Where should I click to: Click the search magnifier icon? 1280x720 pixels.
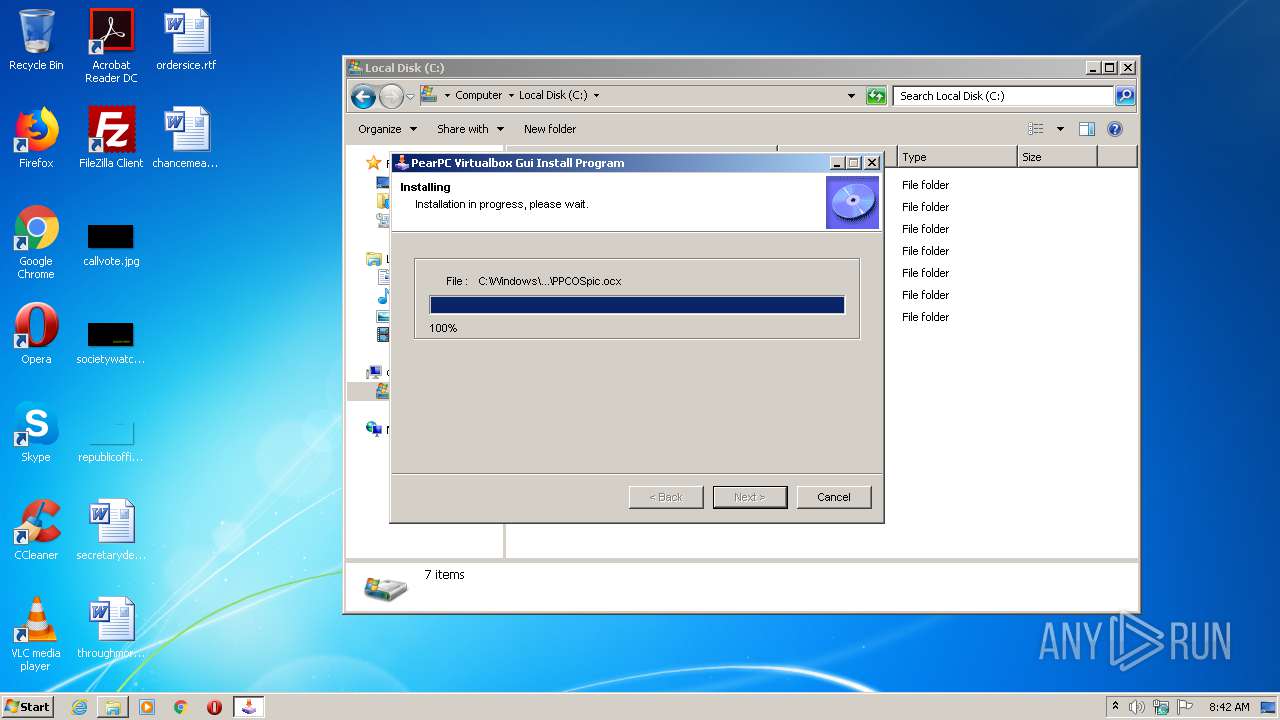click(x=1125, y=96)
